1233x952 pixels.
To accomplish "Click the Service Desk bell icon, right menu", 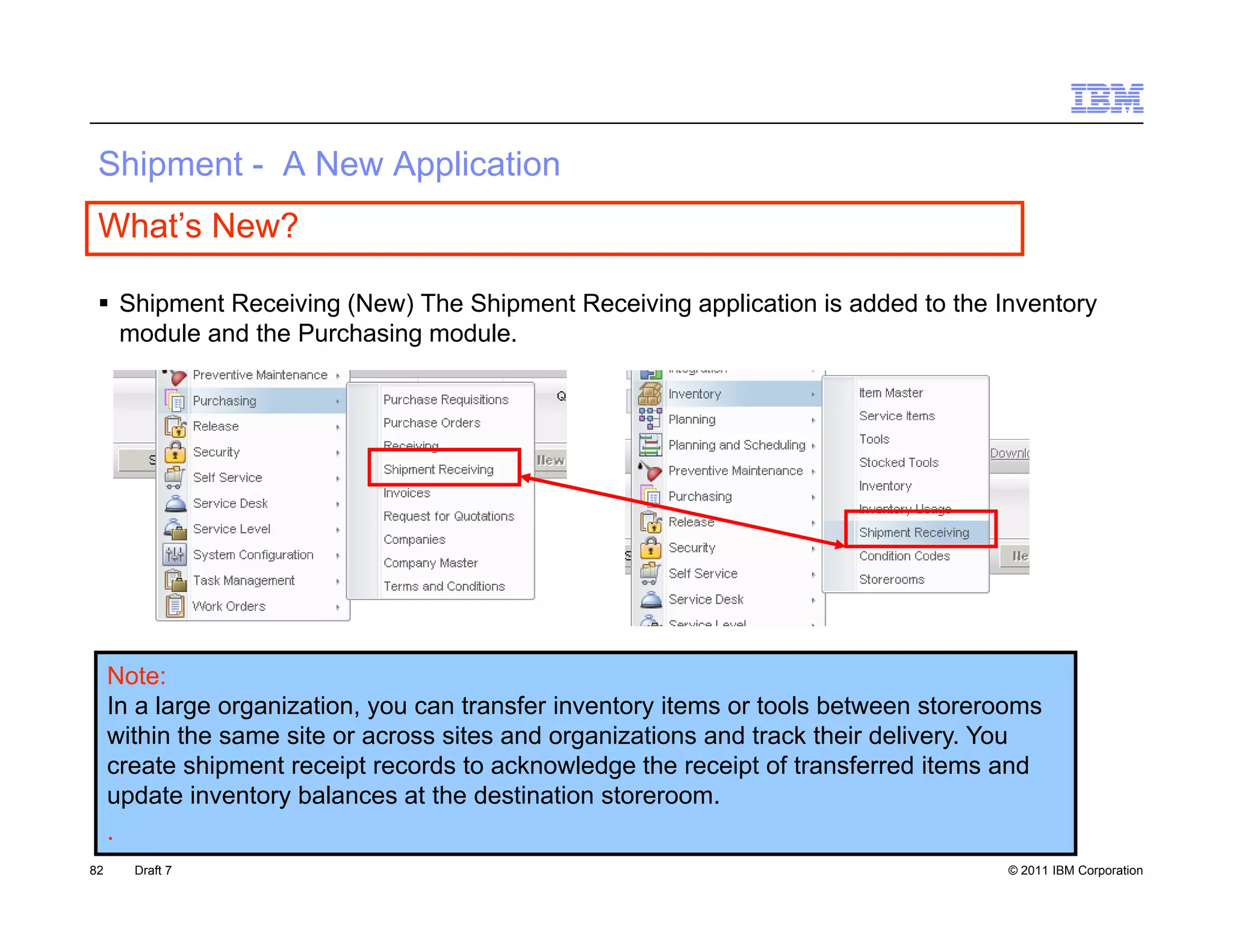I will click(651, 599).
